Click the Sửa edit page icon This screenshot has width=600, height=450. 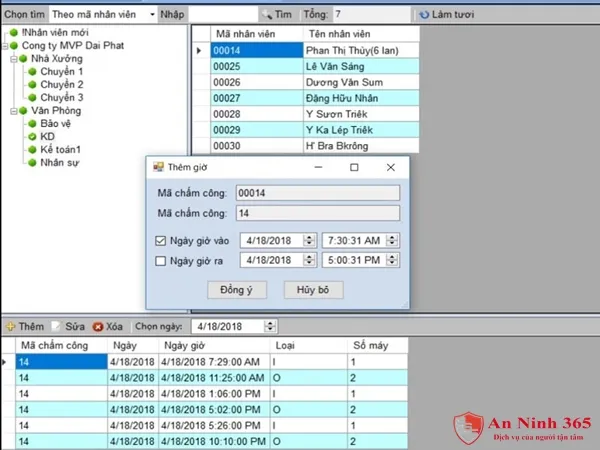click(56, 326)
